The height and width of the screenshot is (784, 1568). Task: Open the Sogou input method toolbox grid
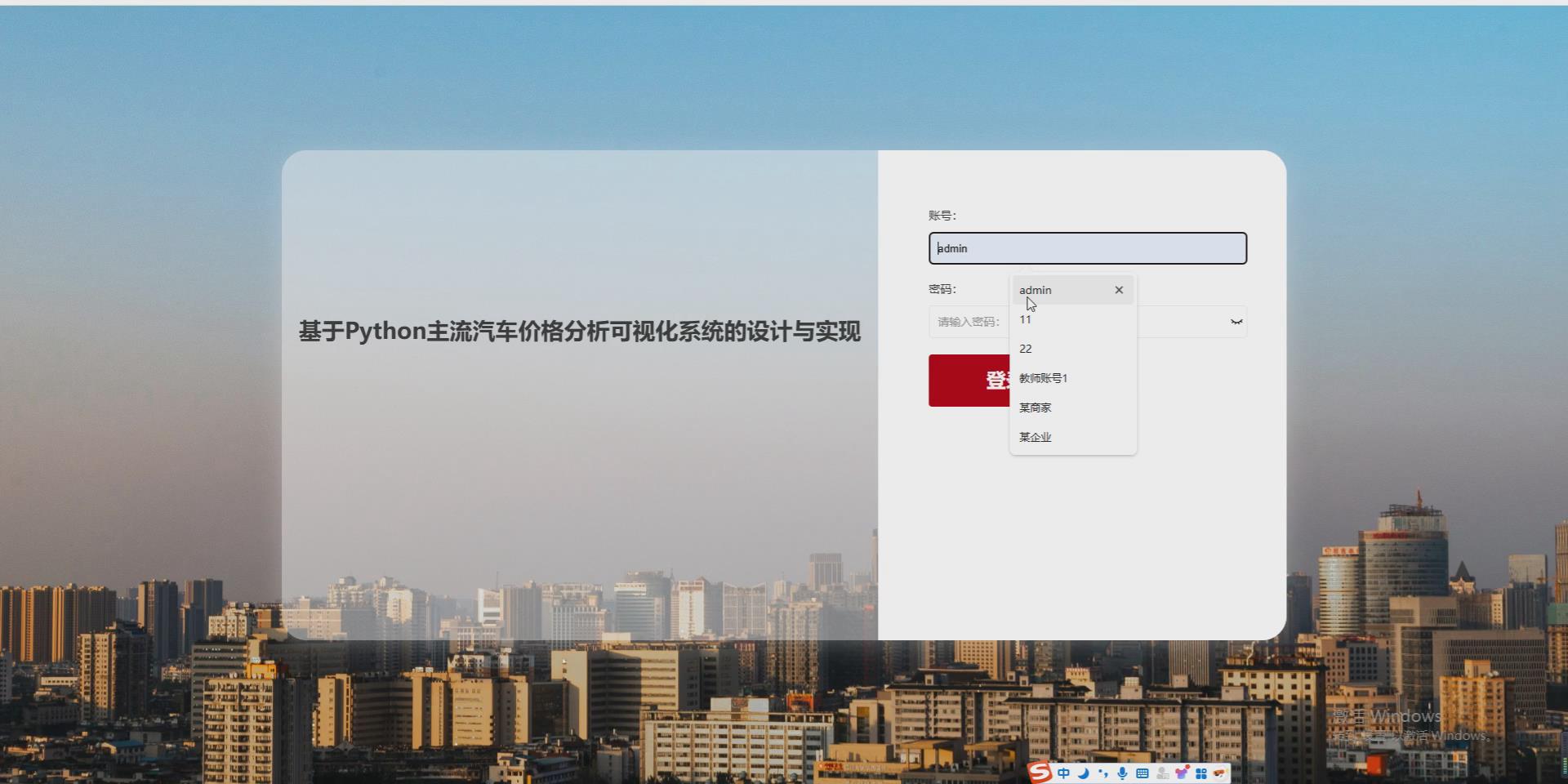point(1201,773)
